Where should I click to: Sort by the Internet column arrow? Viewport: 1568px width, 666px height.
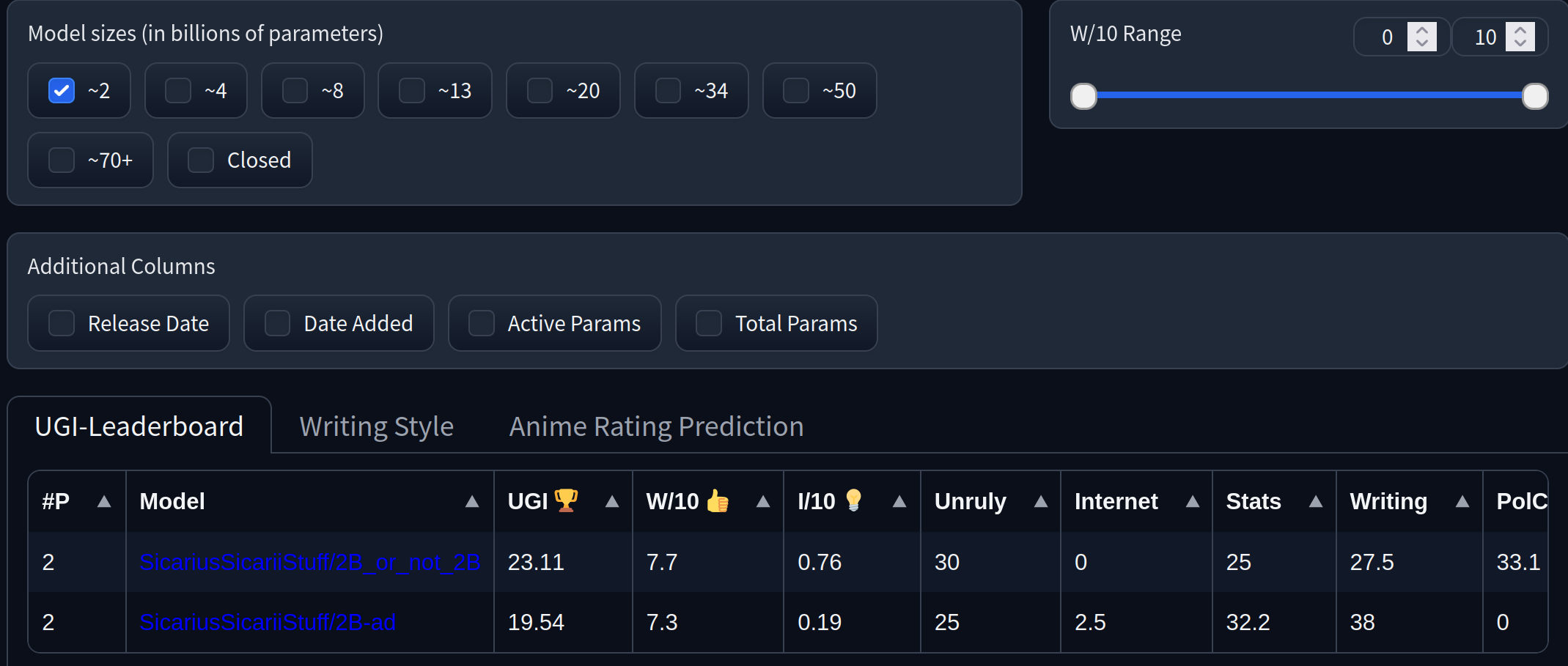[x=1193, y=502]
